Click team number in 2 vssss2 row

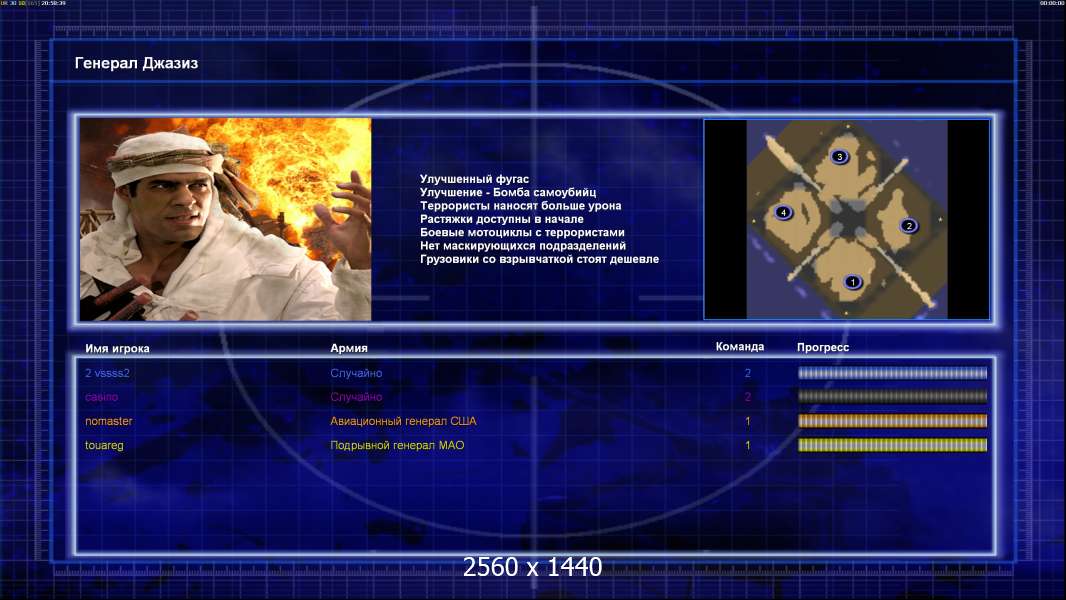click(748, 373)
